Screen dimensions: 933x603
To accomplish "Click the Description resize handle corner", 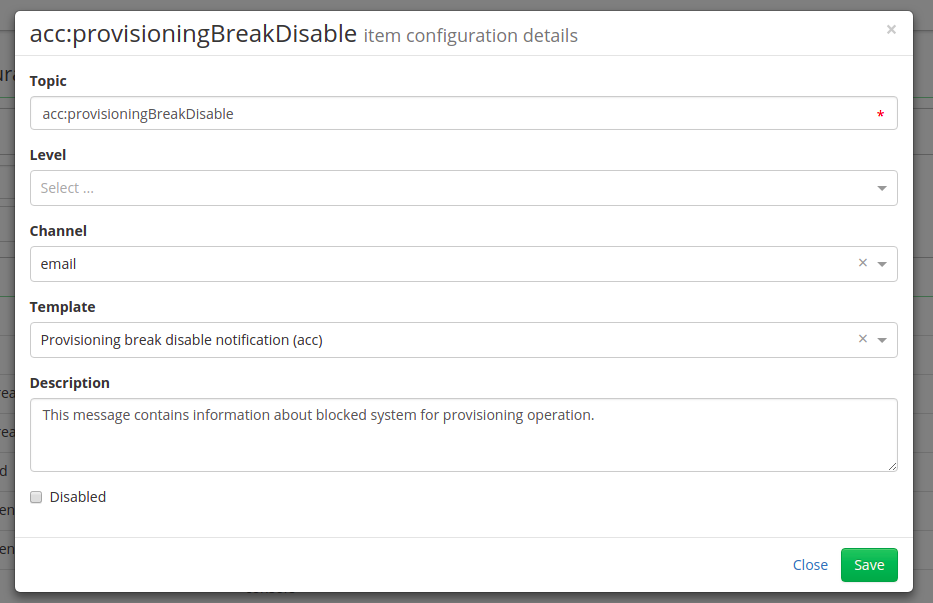I will click(x=893, y=467).
